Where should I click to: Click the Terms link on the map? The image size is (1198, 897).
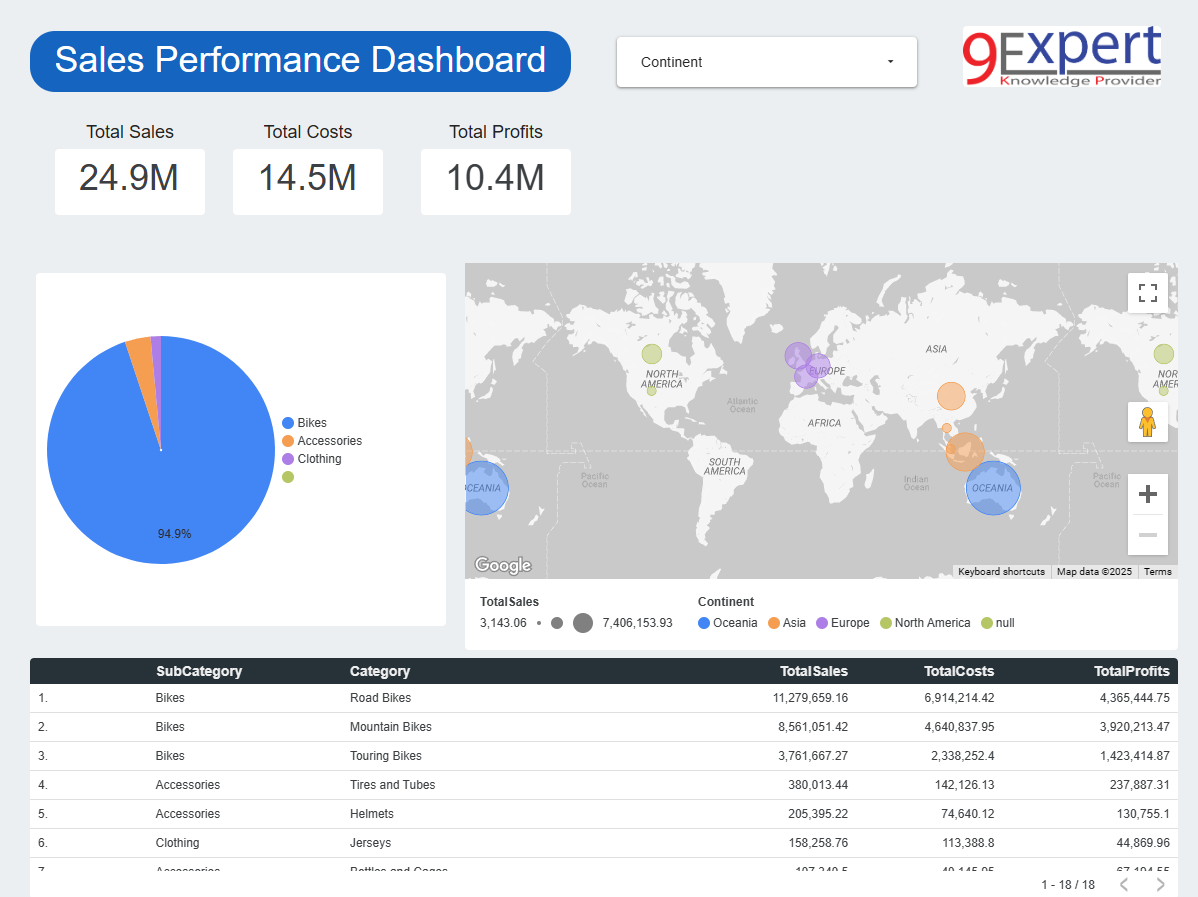1157,571
